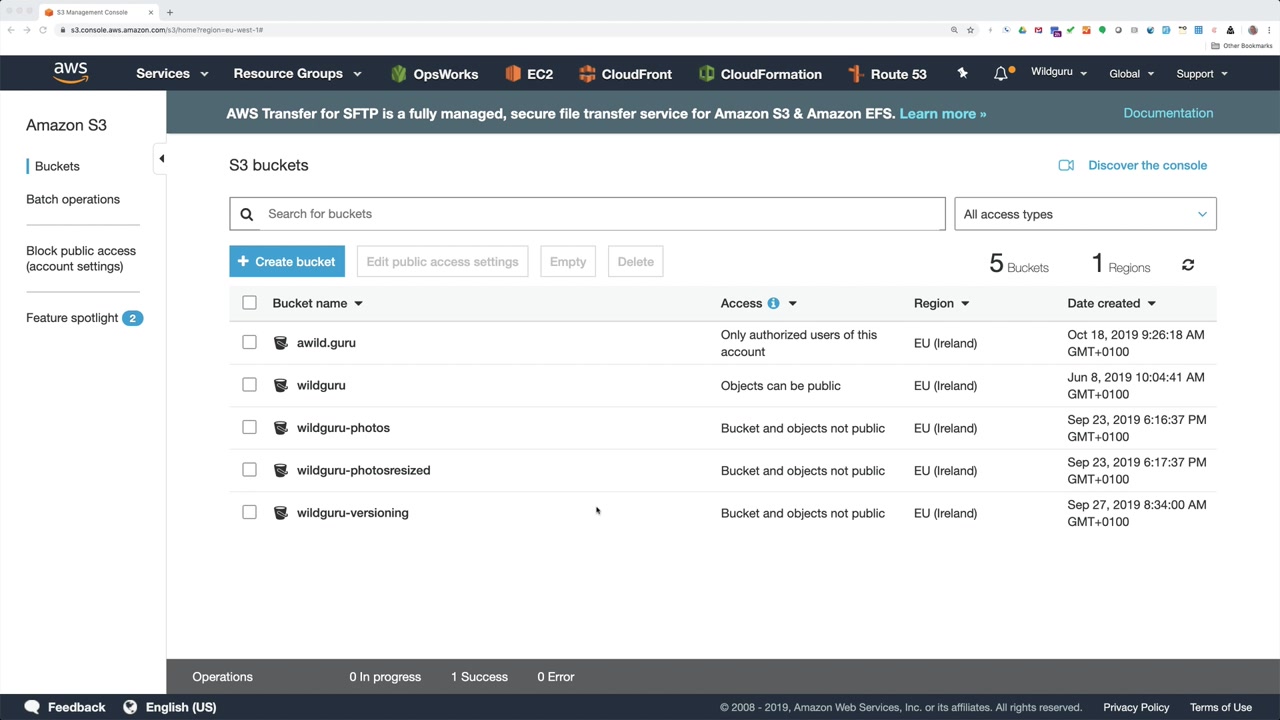The width and height of the screenshot is (1280, 720).
Task: Open the All access types filter
Action: pyautogui.click(x=1085, y=214)
